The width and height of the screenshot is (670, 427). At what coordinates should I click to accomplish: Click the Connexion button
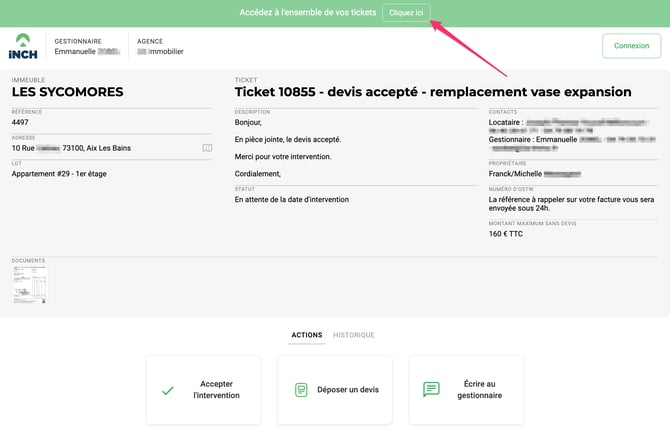pos(631,46)
